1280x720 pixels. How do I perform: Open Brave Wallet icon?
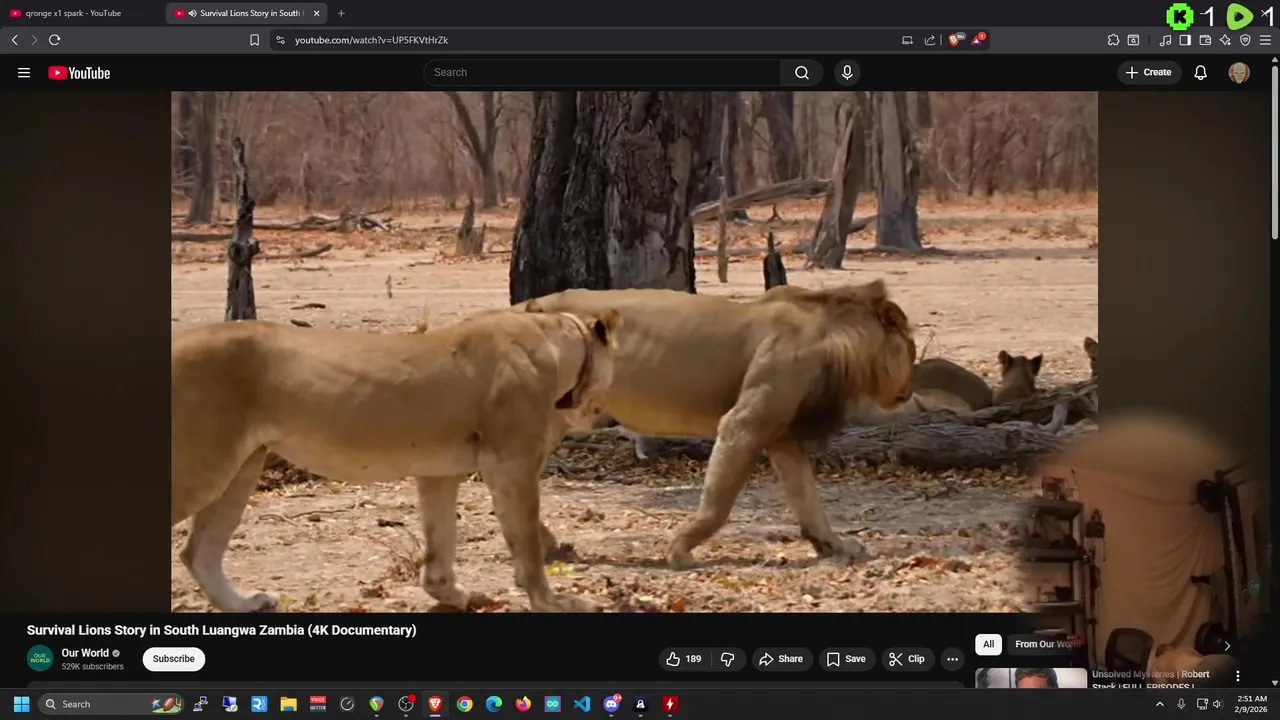click(x=1205, y=40)
